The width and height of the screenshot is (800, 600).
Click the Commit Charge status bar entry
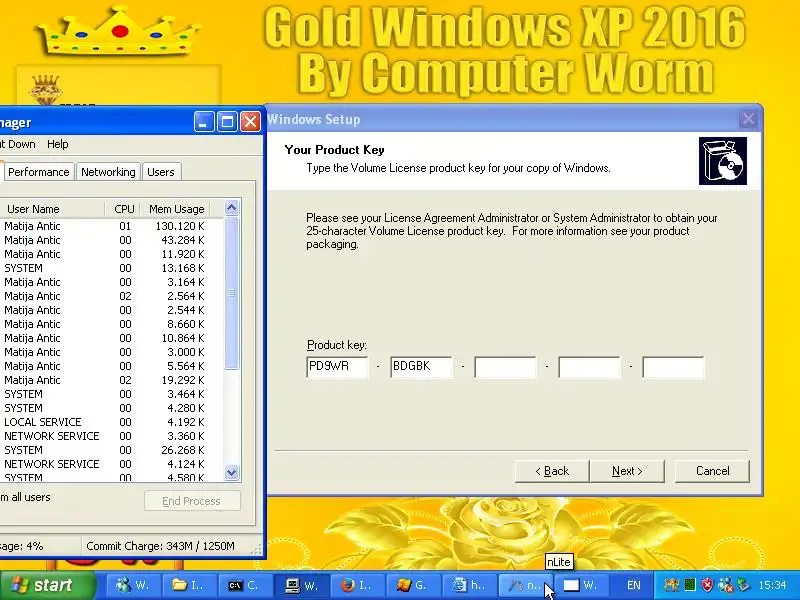160,546
